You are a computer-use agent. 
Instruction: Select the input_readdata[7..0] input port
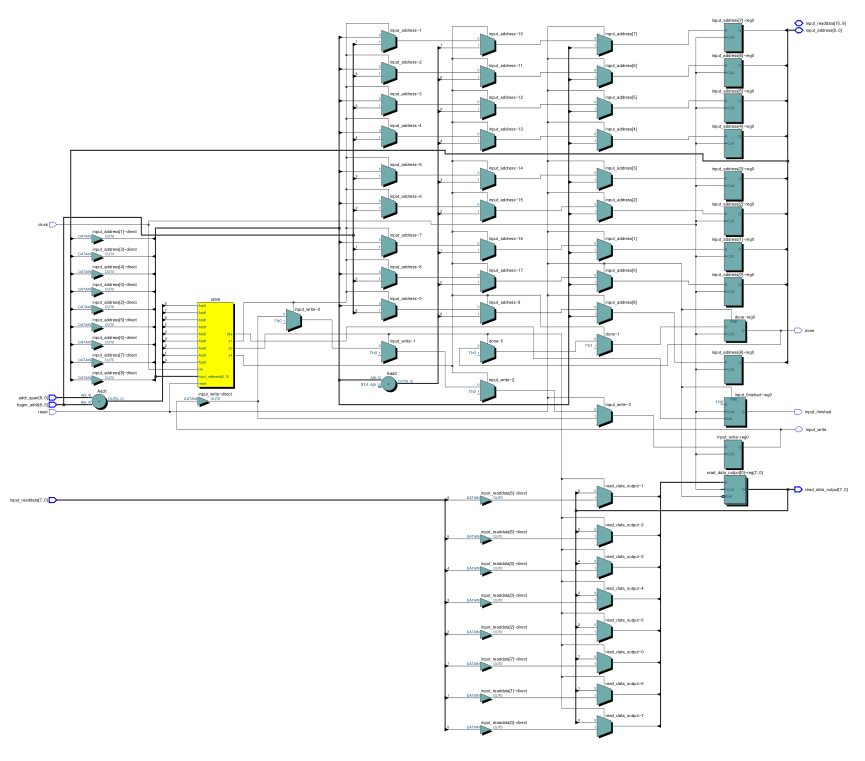[53, 500]
